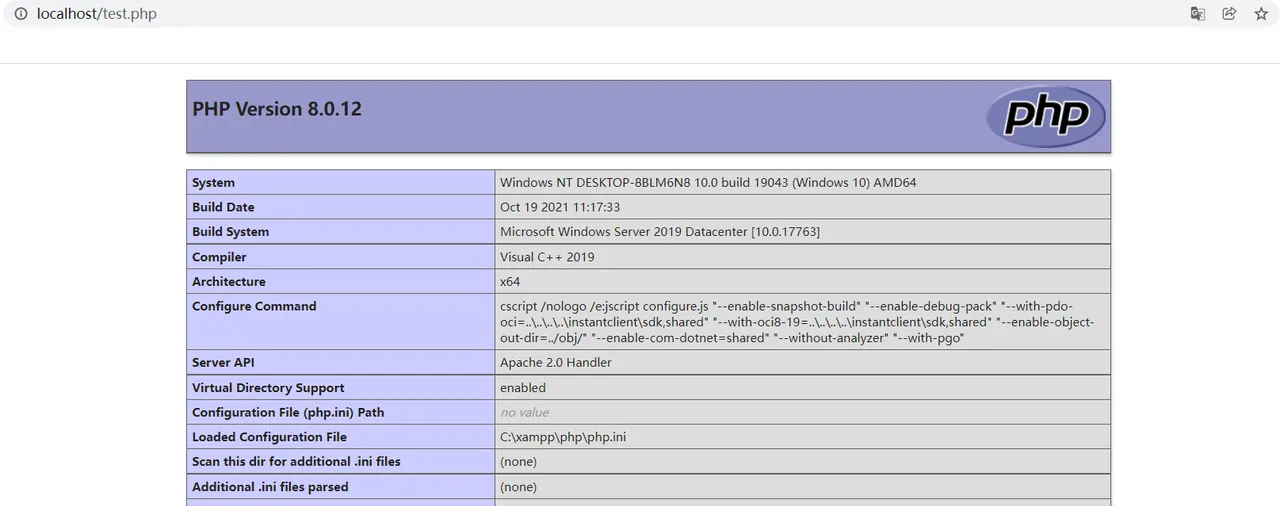
Task: Select the Architecture label
Action: pyautogui.click(x=229, y=282)
